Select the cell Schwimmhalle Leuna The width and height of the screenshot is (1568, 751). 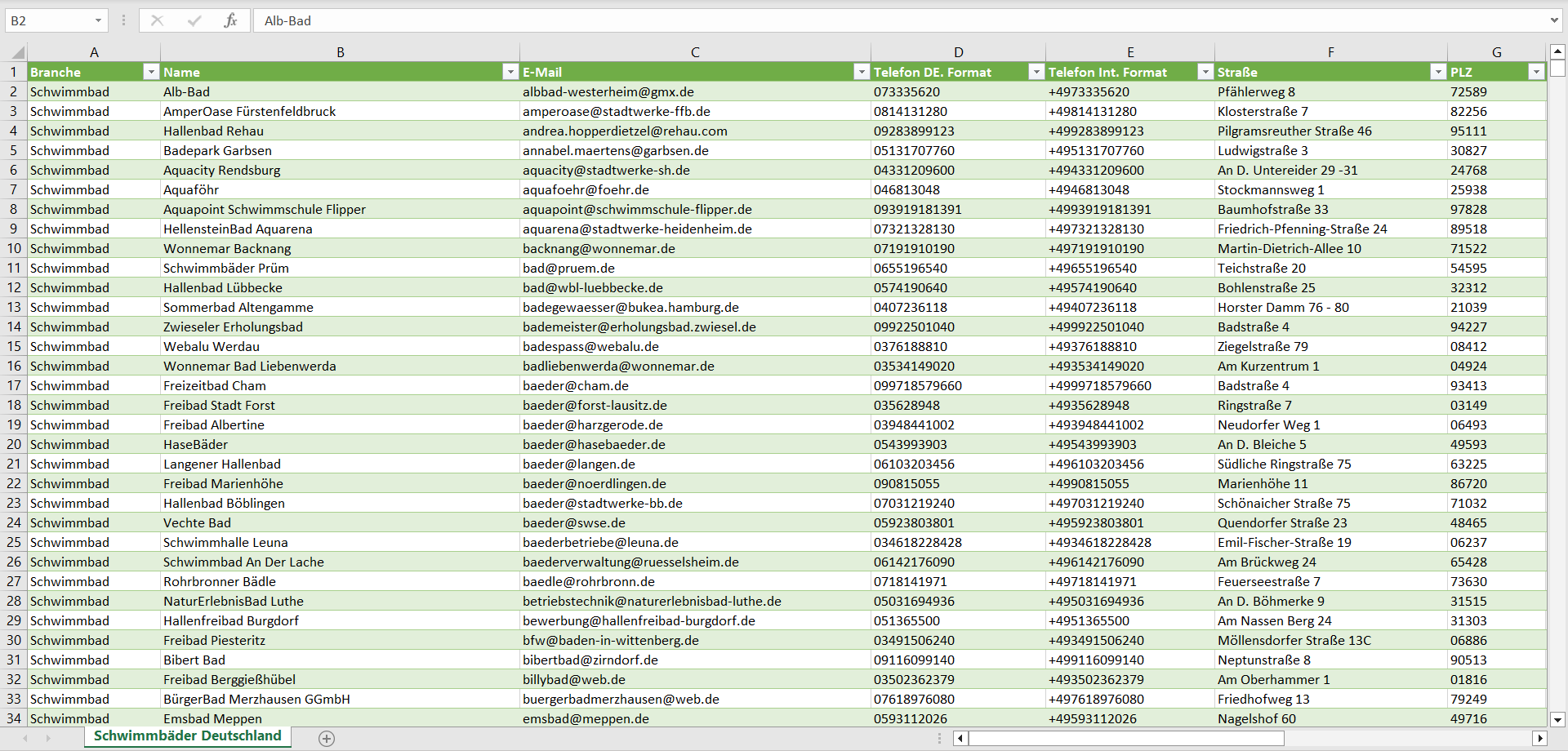[341, 542]
